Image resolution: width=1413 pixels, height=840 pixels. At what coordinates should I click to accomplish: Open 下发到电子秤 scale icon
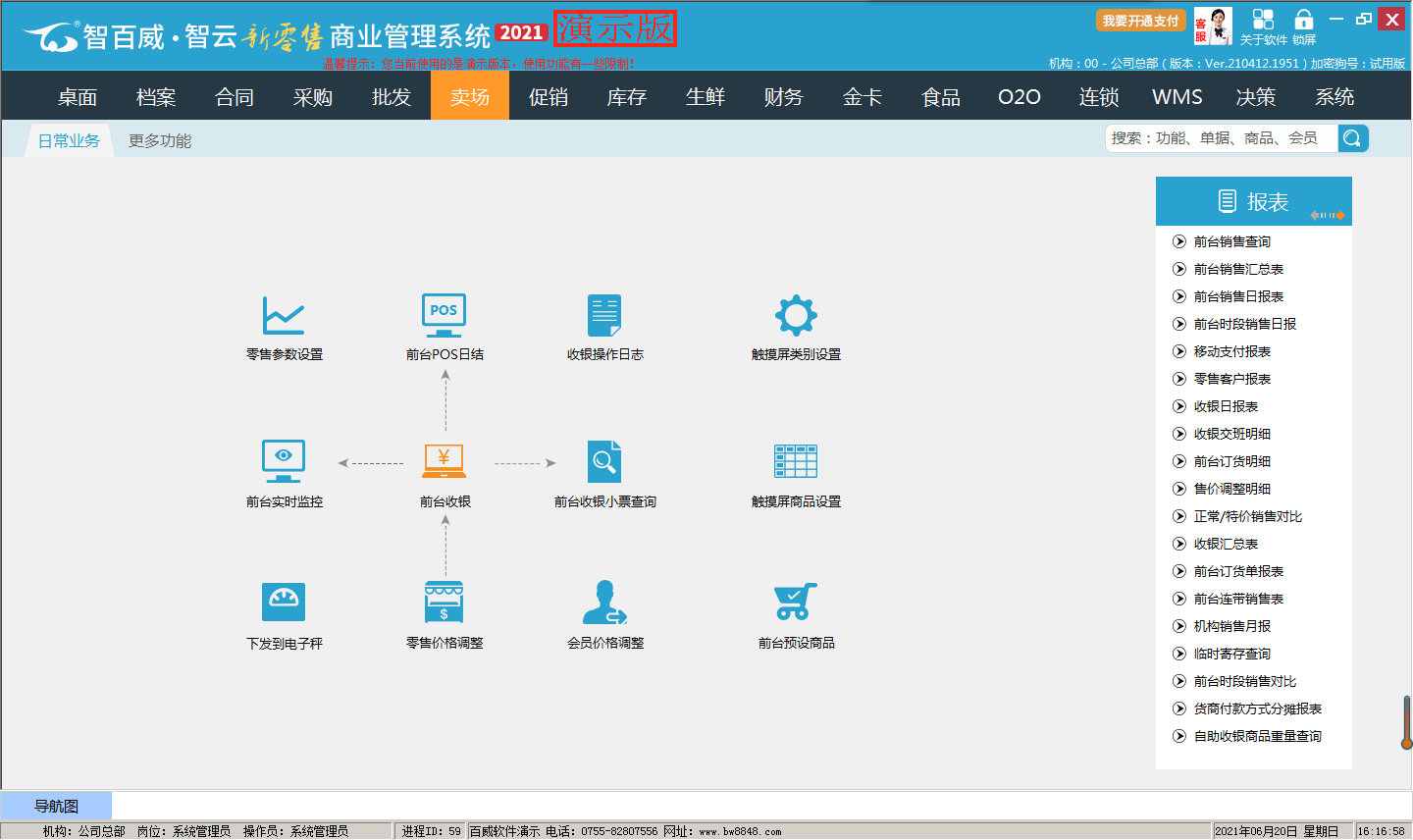pos(284,603)
